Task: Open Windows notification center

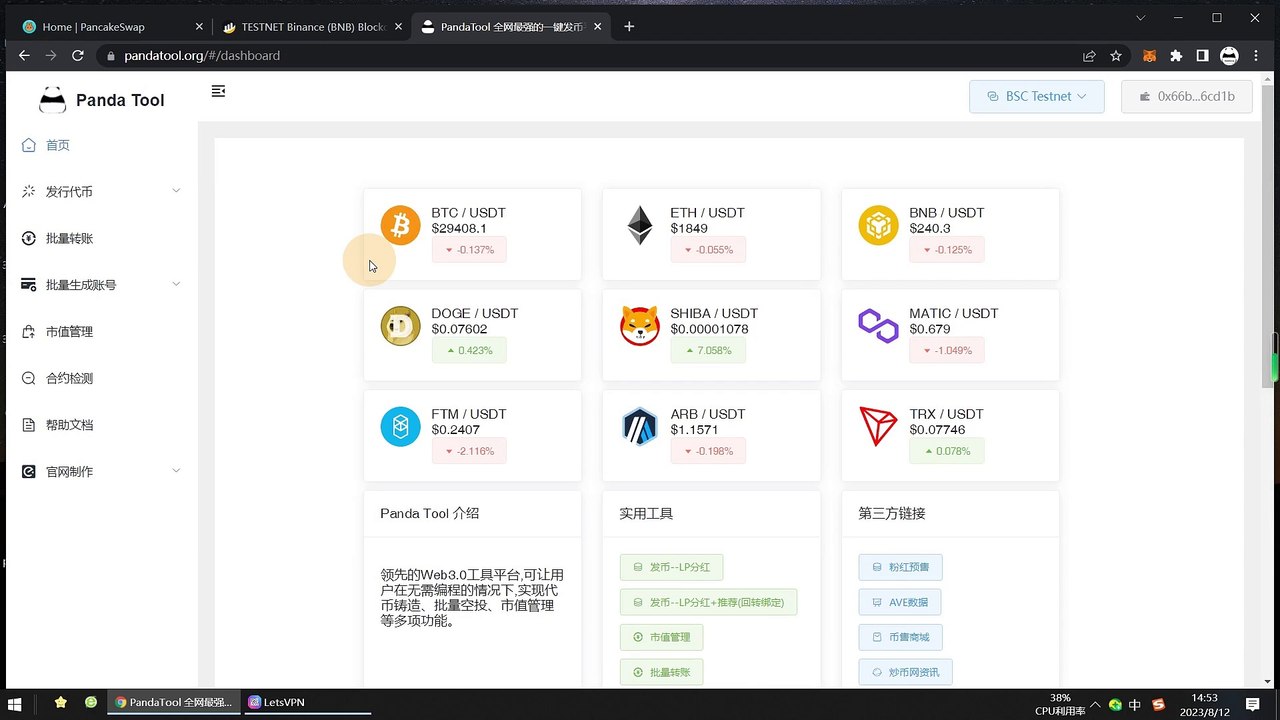Action: 1252,704
